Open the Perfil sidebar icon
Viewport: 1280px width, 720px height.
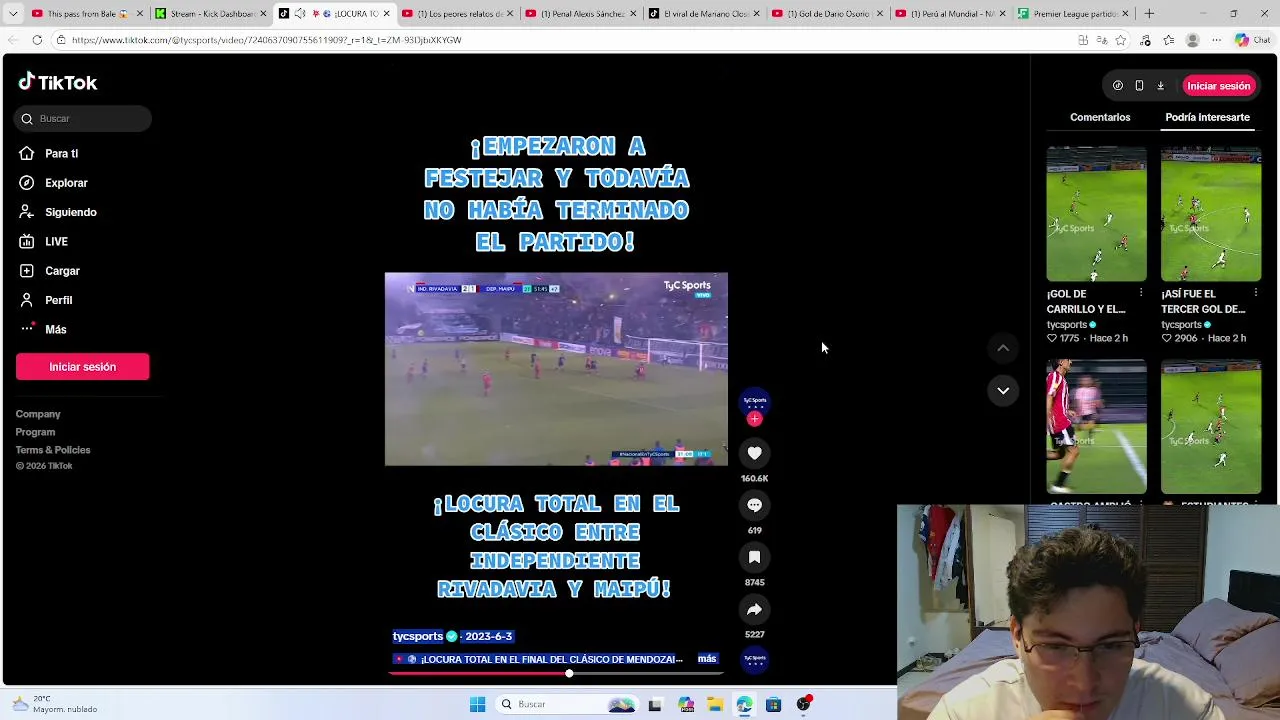point(27,300)
